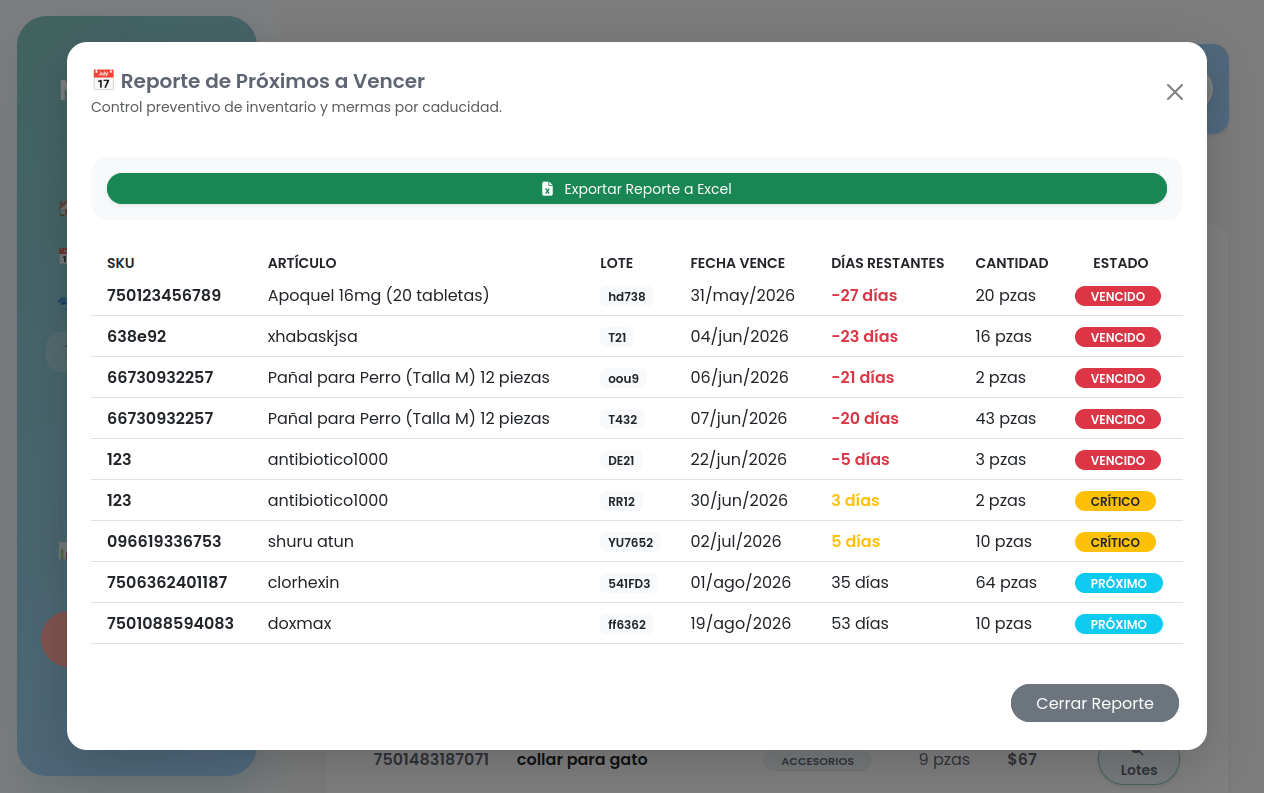Export the report to Excel
Screen dimensions: 1264x793
tap(637, 189)
